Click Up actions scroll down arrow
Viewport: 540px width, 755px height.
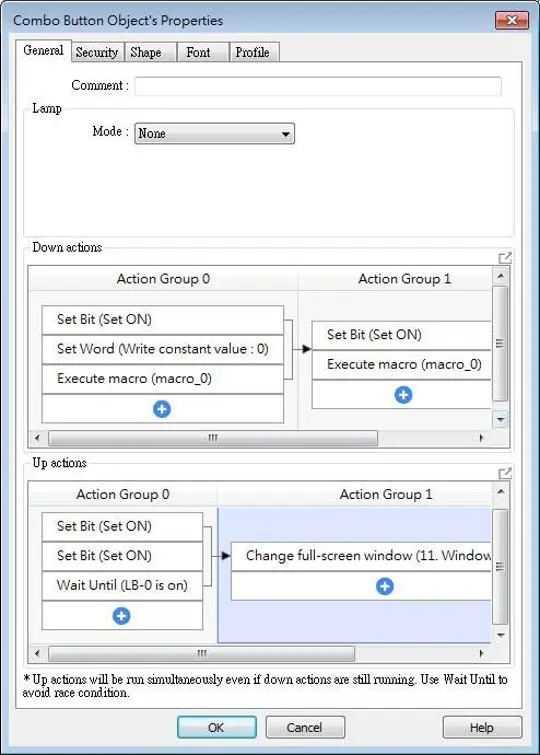tap(500, 635)
